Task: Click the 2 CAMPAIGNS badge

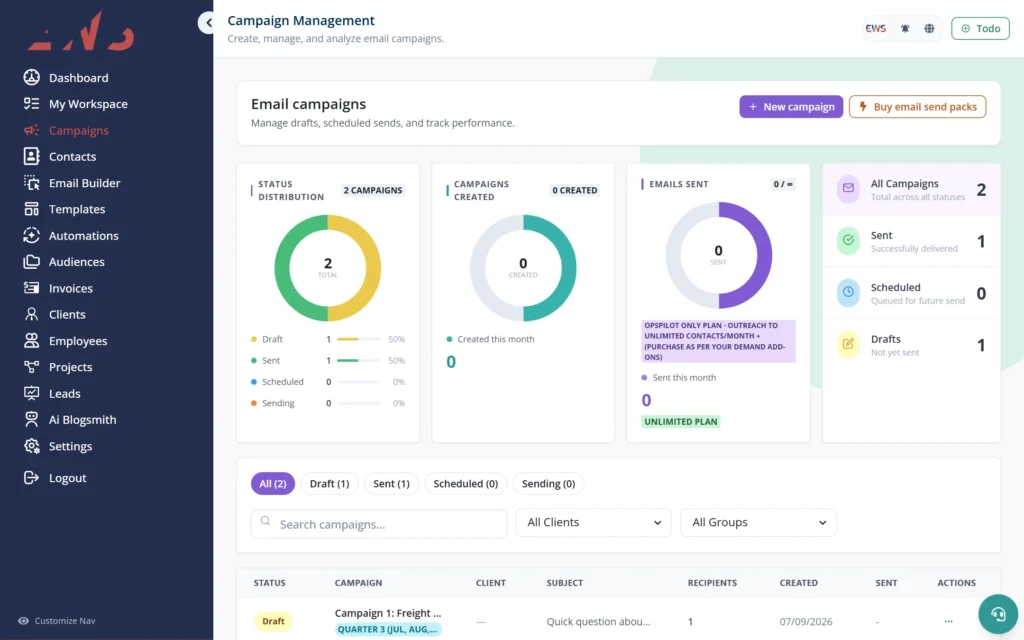Action: point(373,190)
